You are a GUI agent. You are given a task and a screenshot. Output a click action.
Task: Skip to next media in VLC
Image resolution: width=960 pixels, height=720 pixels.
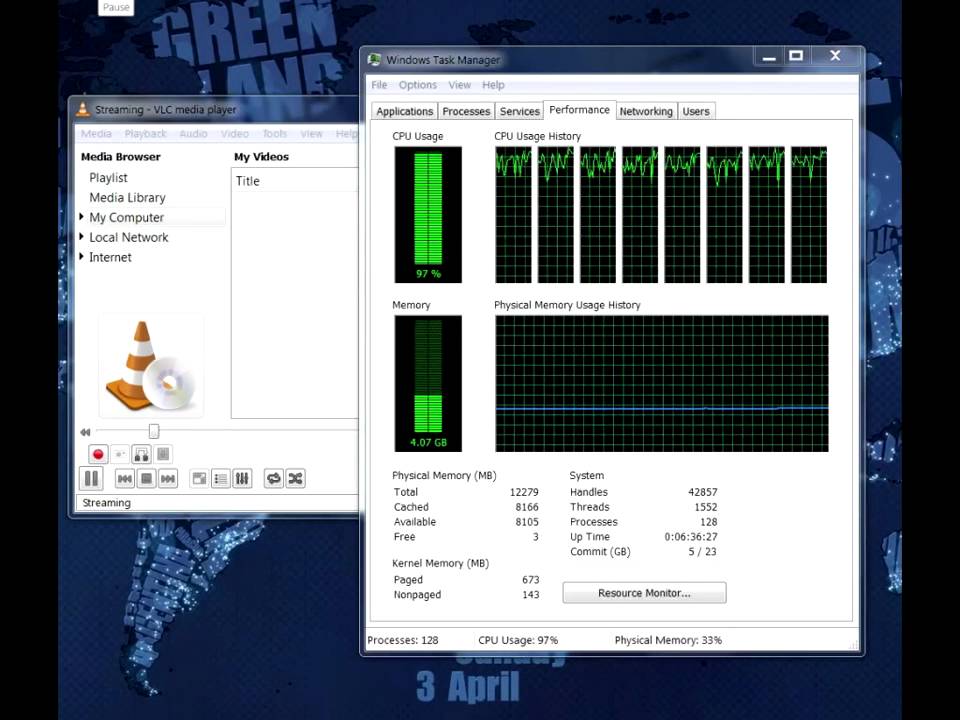click(x=168, y=479)
